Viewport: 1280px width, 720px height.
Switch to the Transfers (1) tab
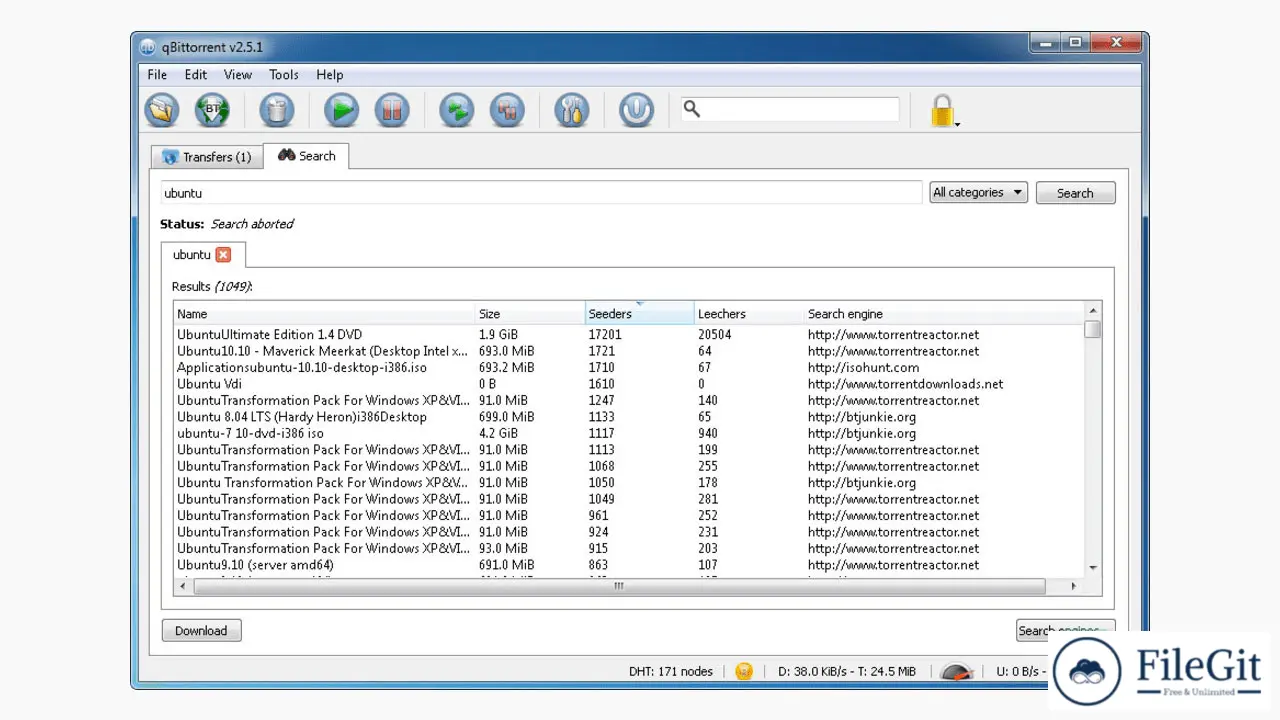tap(207, 157)
